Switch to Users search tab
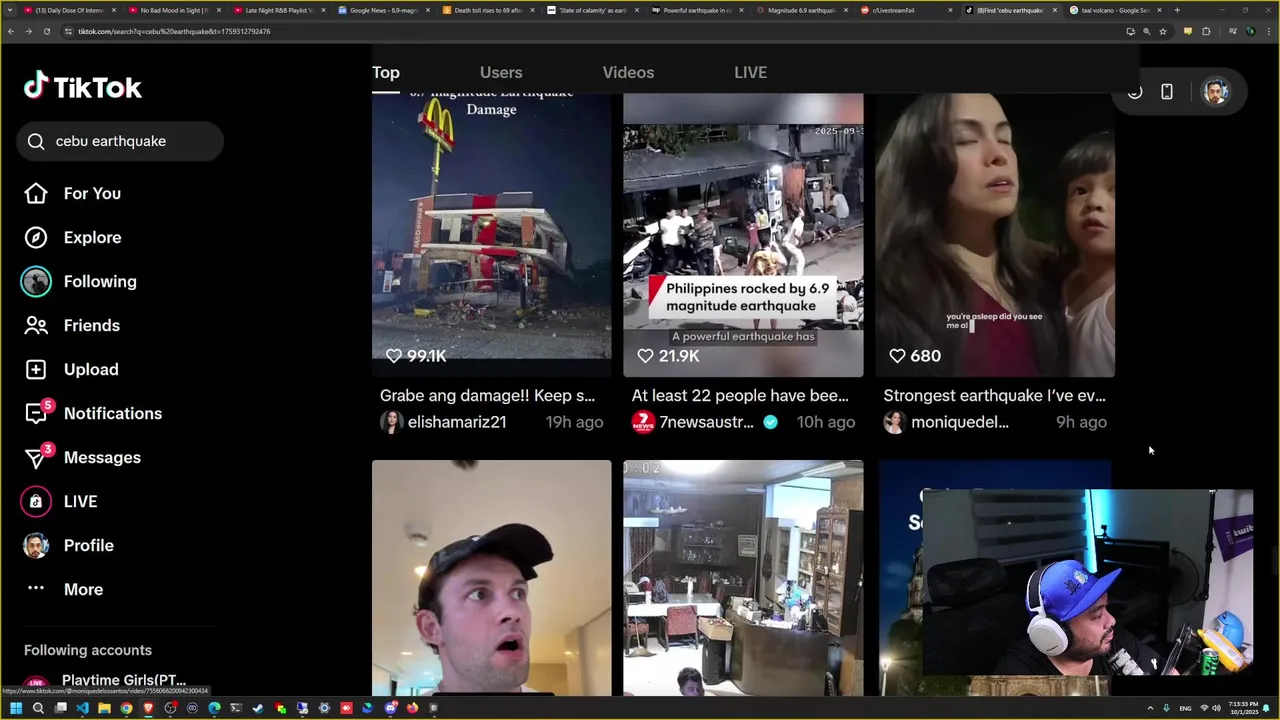Screen dimensions: 1280x720 point(501,72)
